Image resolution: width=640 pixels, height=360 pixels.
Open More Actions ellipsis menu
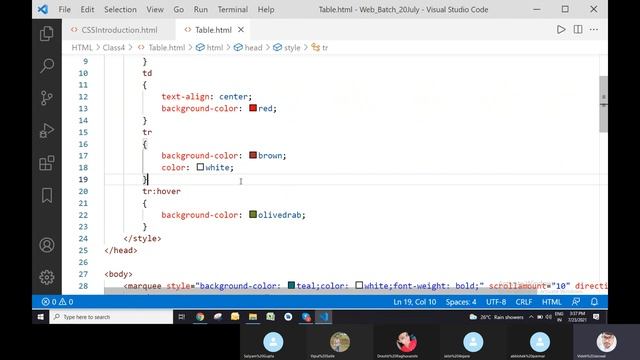pos(594,29)
